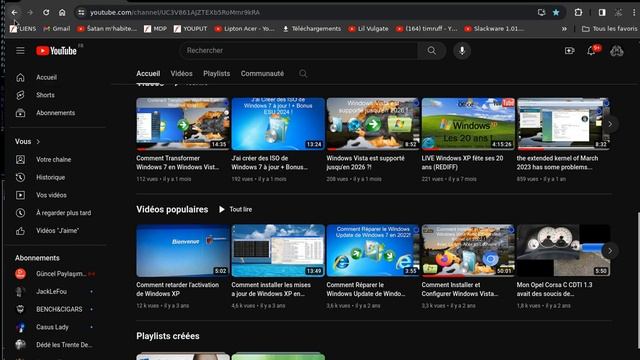The height and width of the screenshot is (360, 640).
Task: Open LIVE Windows XP 20 ans thumbnail
Action: point(468,124)
